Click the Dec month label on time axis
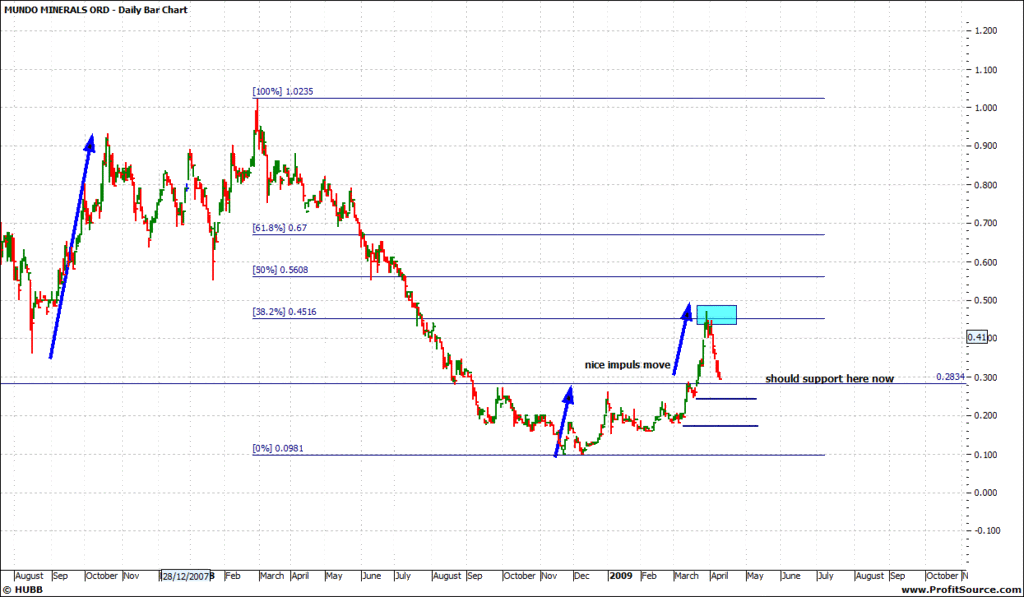The width and height of the screenshot is (1024, 597). point(581,576)
